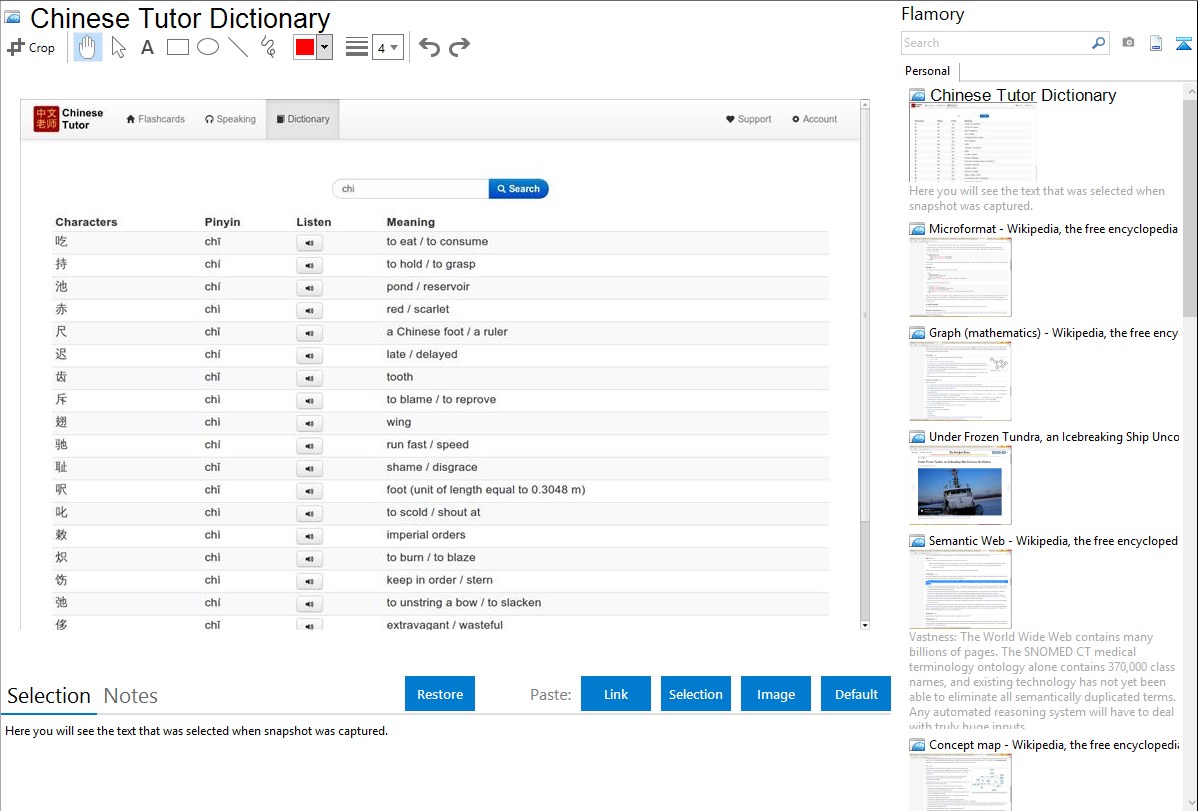This screenshot has width=1198, height=811.
Task: Play audio for 'red / scarlet'
Action: pos(309,310)
